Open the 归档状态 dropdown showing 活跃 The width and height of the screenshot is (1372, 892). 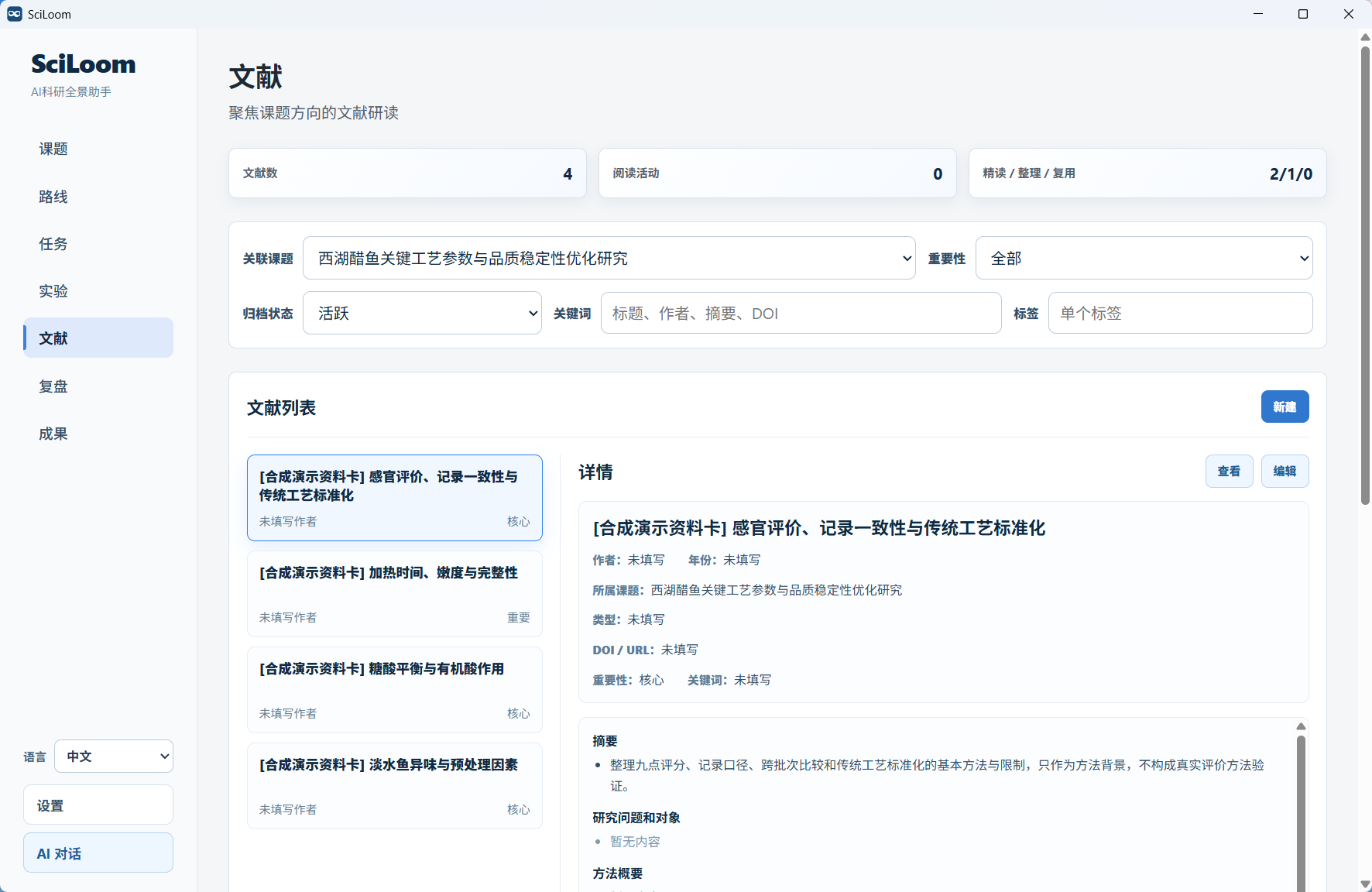[422, 313]
